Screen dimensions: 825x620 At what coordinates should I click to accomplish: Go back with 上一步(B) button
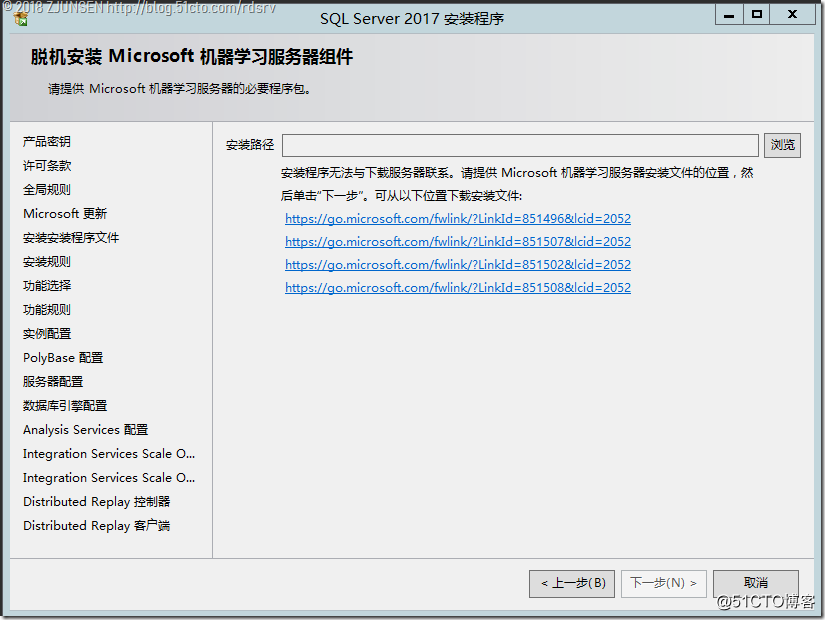pos(572,583)
